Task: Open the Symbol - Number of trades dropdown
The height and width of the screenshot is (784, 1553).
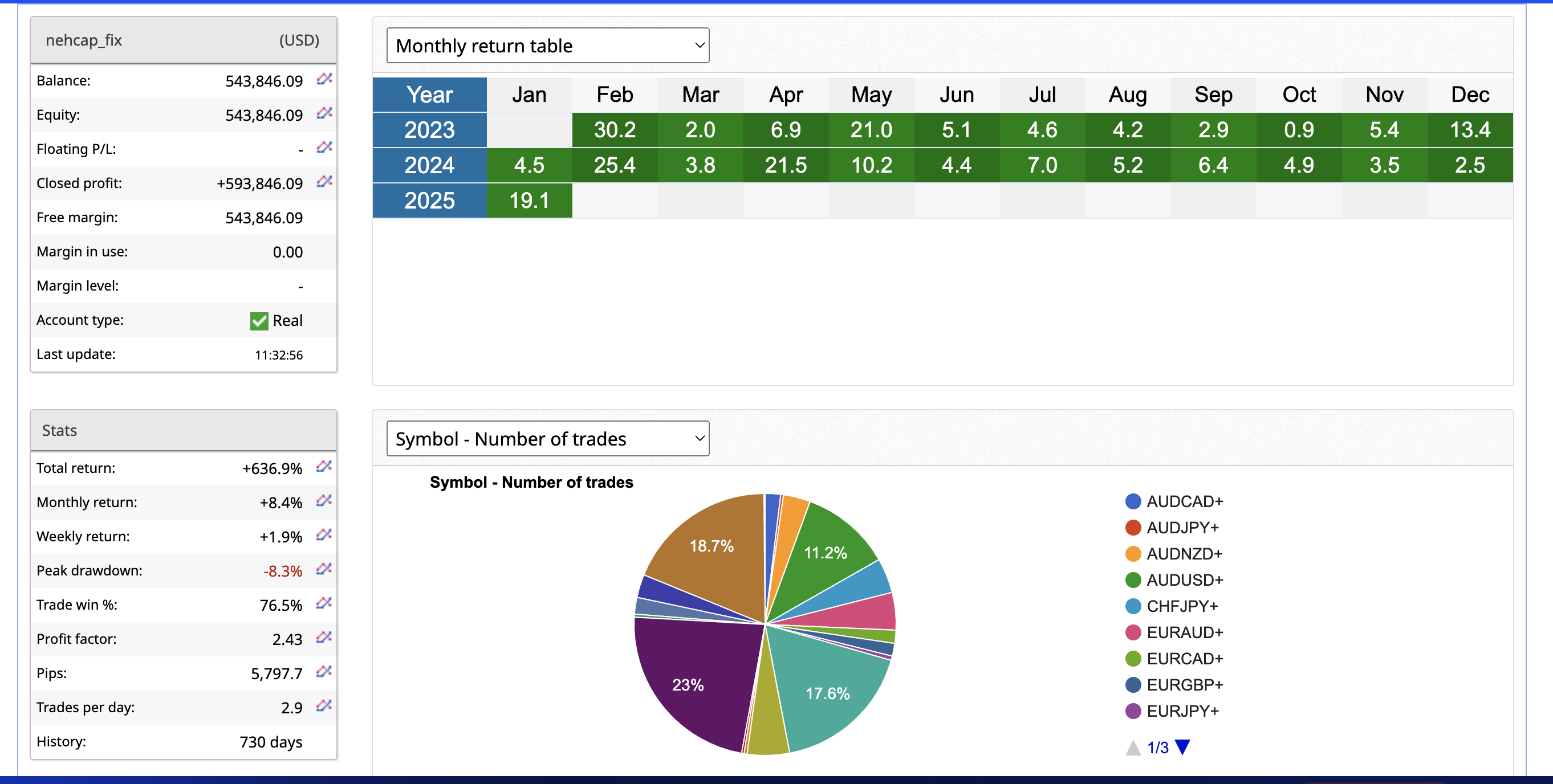Action: [x=547, y=439]
